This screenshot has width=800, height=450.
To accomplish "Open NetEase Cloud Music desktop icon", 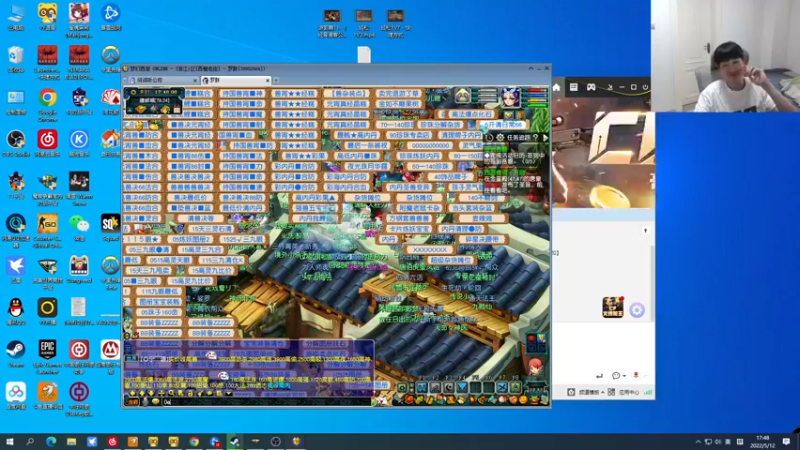I will click(47, 139).
